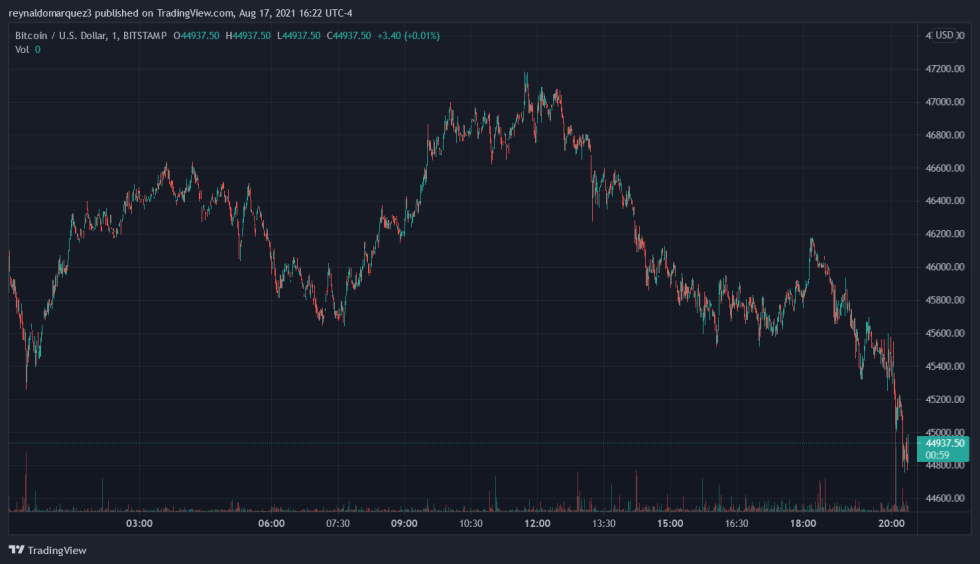The image size is (980, 564).
Task: Click the 15:00 time axis label
Action: point(670,523)
